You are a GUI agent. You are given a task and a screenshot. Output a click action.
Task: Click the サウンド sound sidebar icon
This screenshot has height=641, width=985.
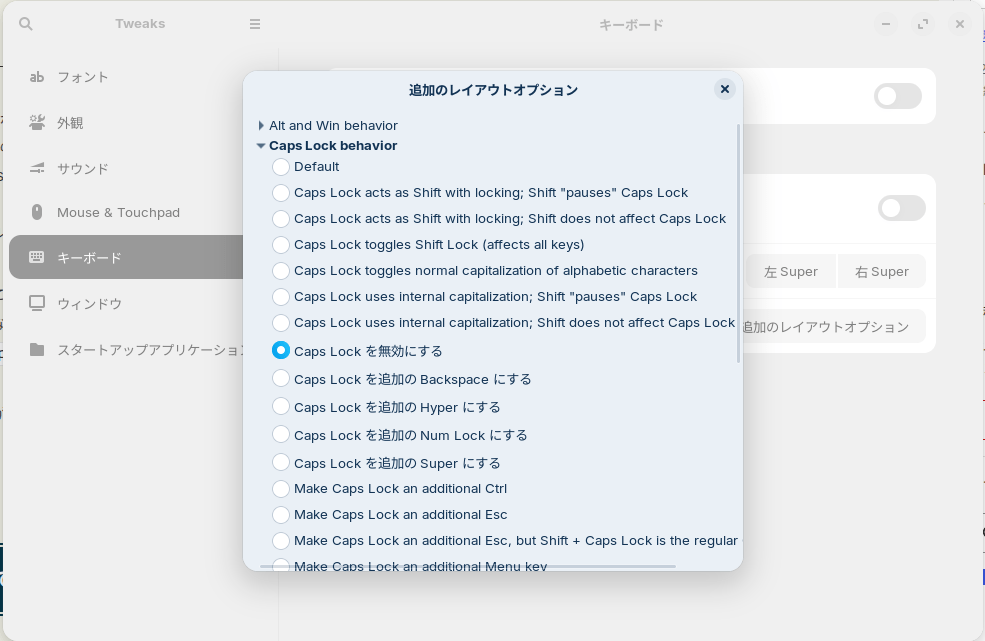pyautogui.click(x=36, y=168)
